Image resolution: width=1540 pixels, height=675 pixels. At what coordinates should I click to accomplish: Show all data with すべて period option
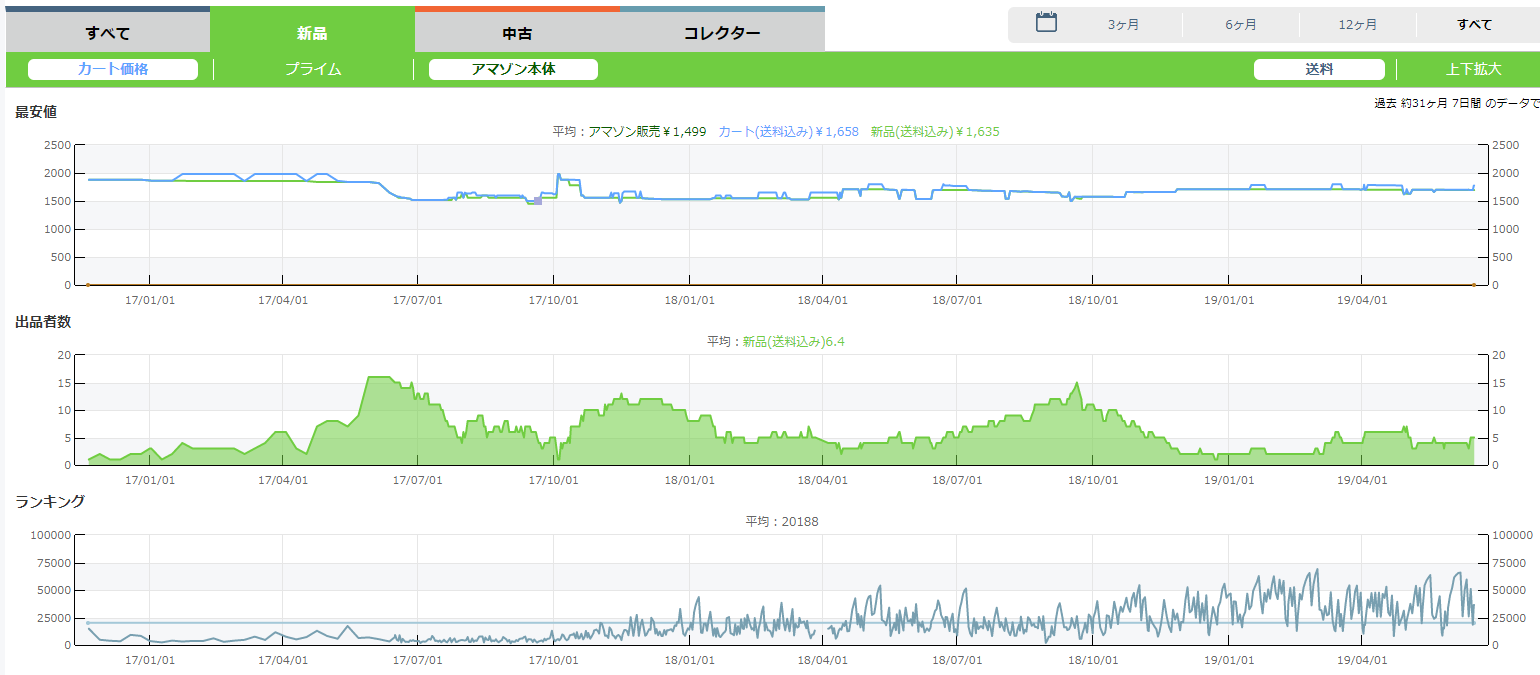(x=1474, y=25)
